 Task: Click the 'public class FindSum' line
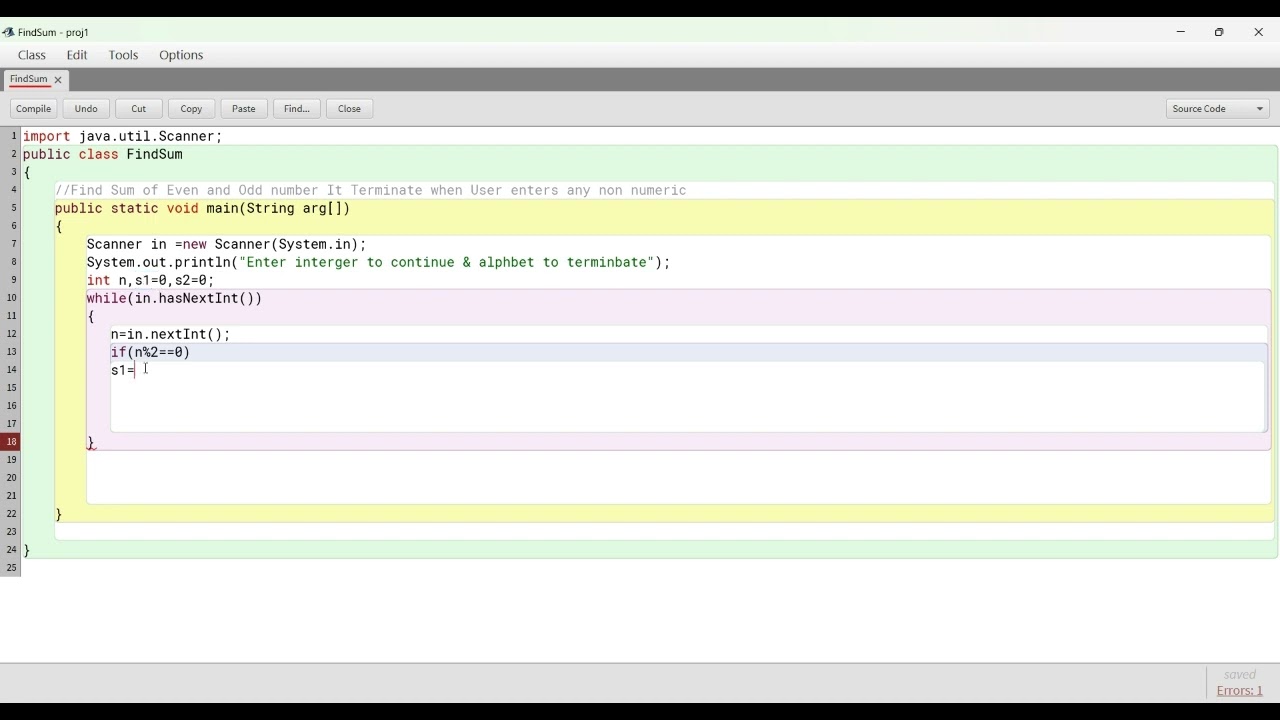coord(103,154)
